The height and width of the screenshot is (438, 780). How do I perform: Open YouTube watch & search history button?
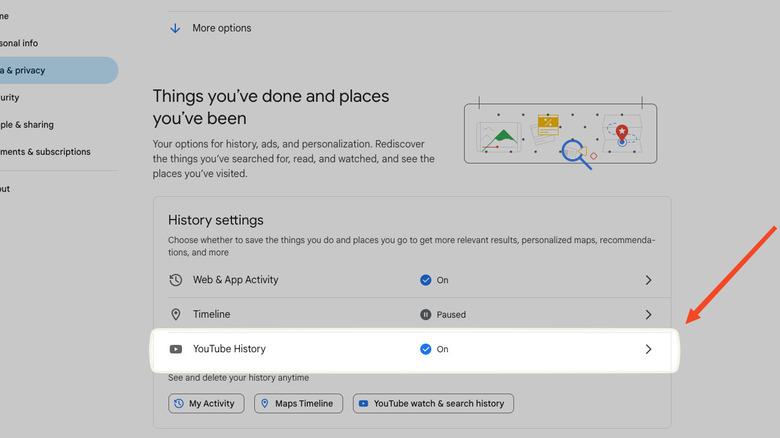tap(433, 403)
